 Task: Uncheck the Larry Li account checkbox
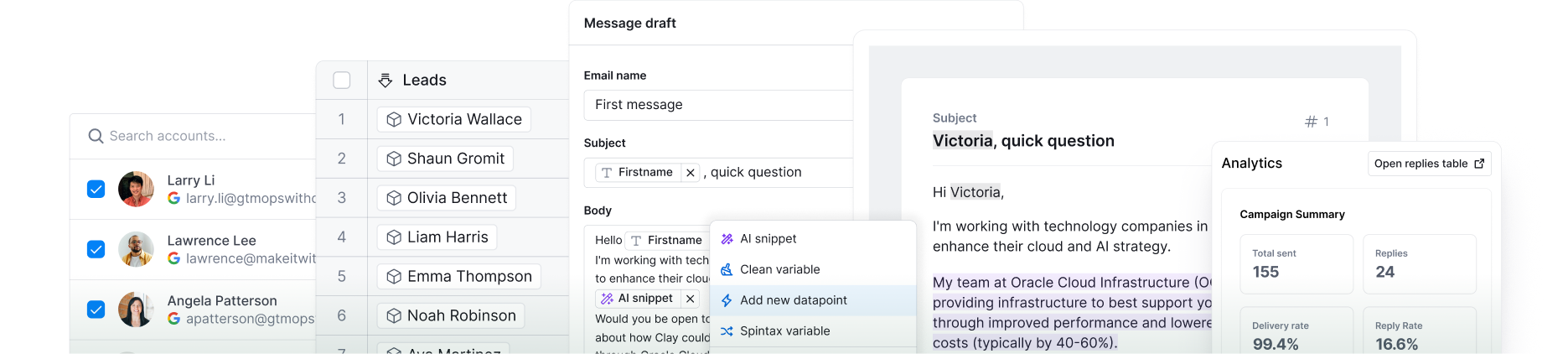pos(96,190)
